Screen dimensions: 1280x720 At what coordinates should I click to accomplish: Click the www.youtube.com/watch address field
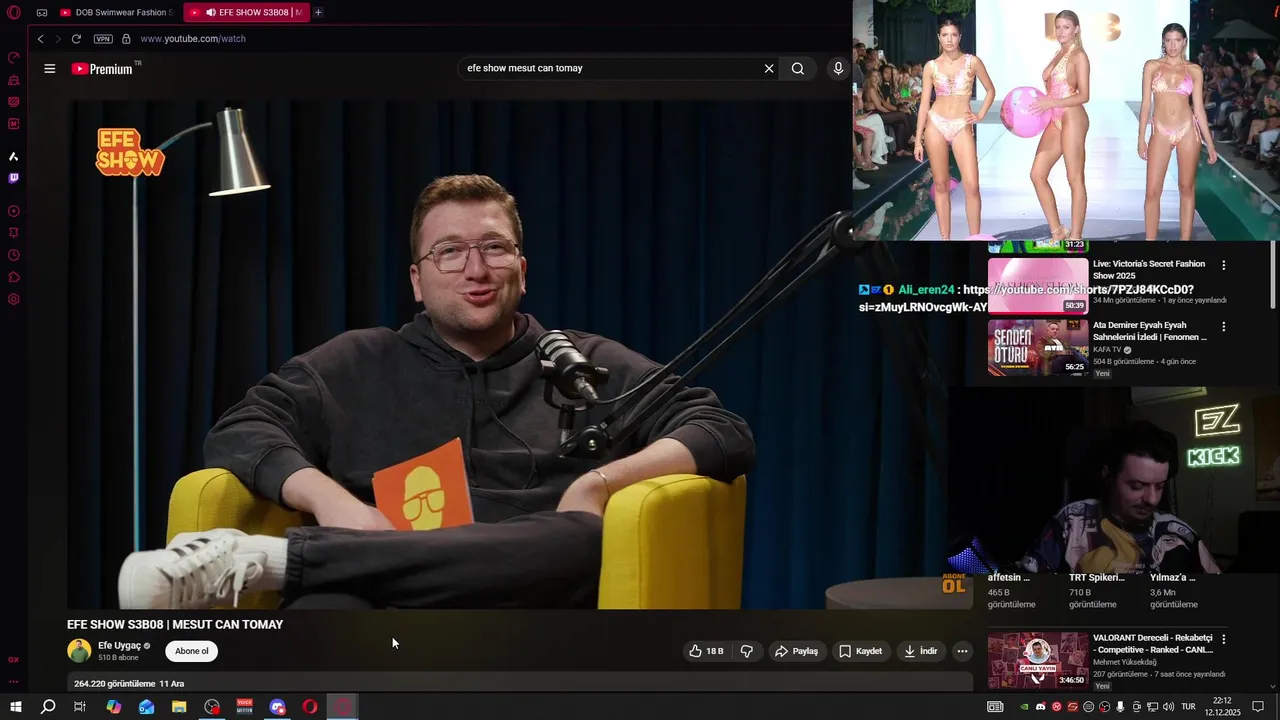(193, 39)
